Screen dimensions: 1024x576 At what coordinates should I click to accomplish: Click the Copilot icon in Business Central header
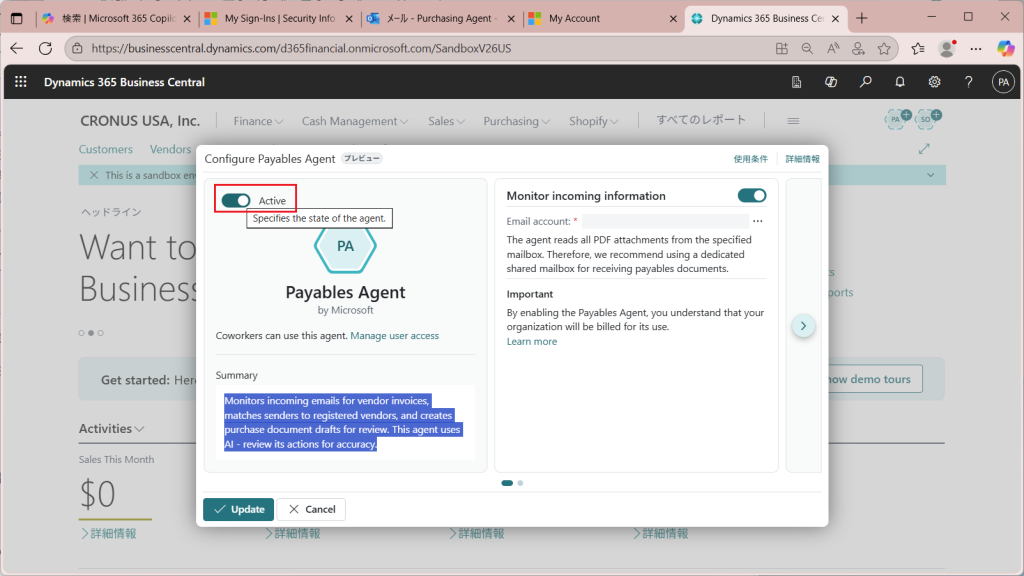(831, 82)
